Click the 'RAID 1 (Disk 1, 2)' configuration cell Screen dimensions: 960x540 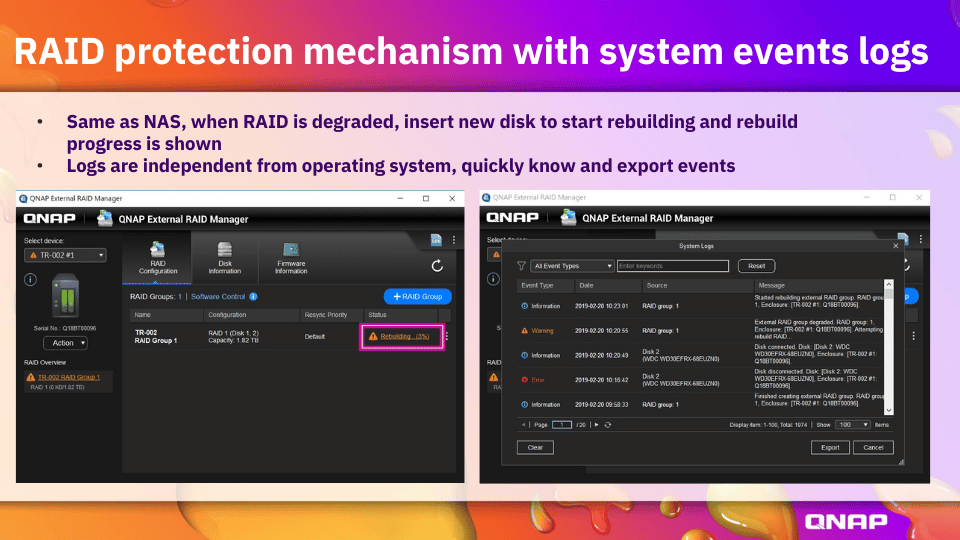pos(233,336)
